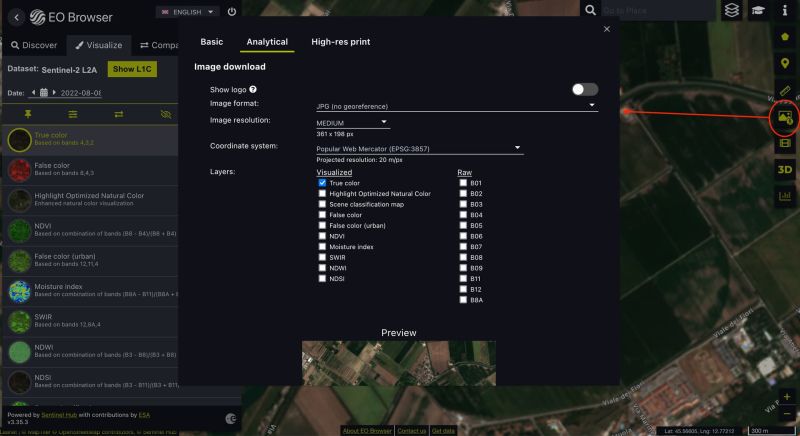This screenshot has width=800, height=436.
Task: Switch to the High-res print tab
Action: [341, 42]
